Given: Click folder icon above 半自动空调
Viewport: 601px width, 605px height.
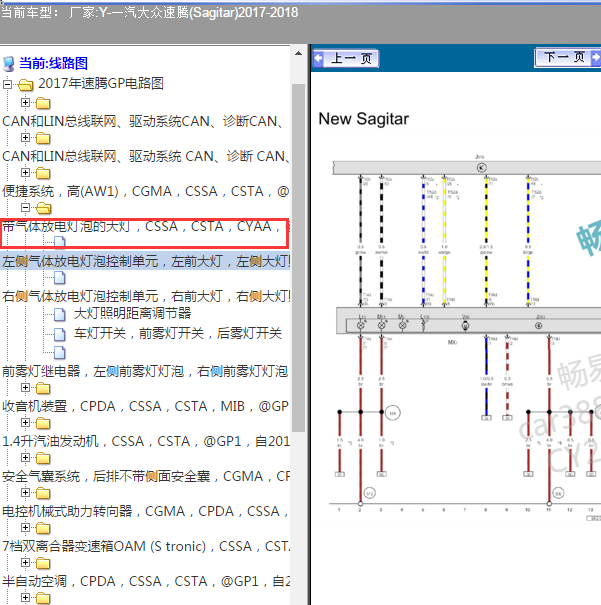Looking at the screenshot, I should pyautogui.click(x=43, y=563).
